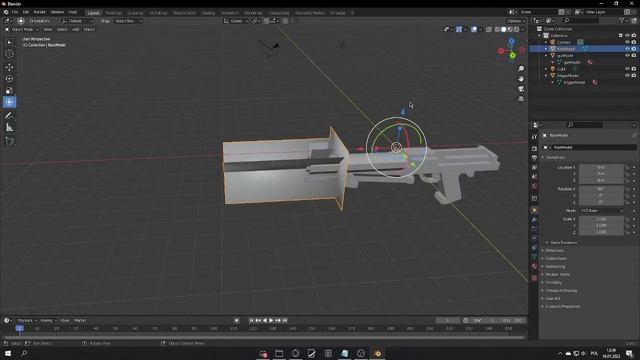
Task: Open the Global transform orientation dropdown
Action: coord(236,21)
